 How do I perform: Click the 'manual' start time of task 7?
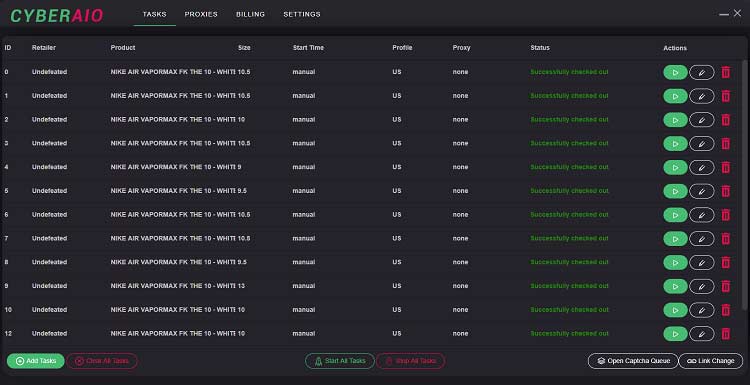(x=304, y=239)
